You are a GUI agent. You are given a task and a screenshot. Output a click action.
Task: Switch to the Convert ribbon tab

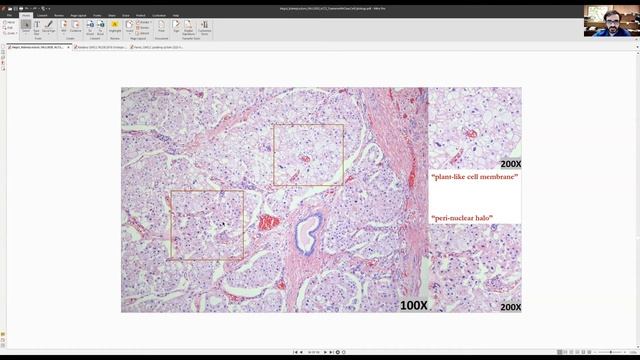42,16
